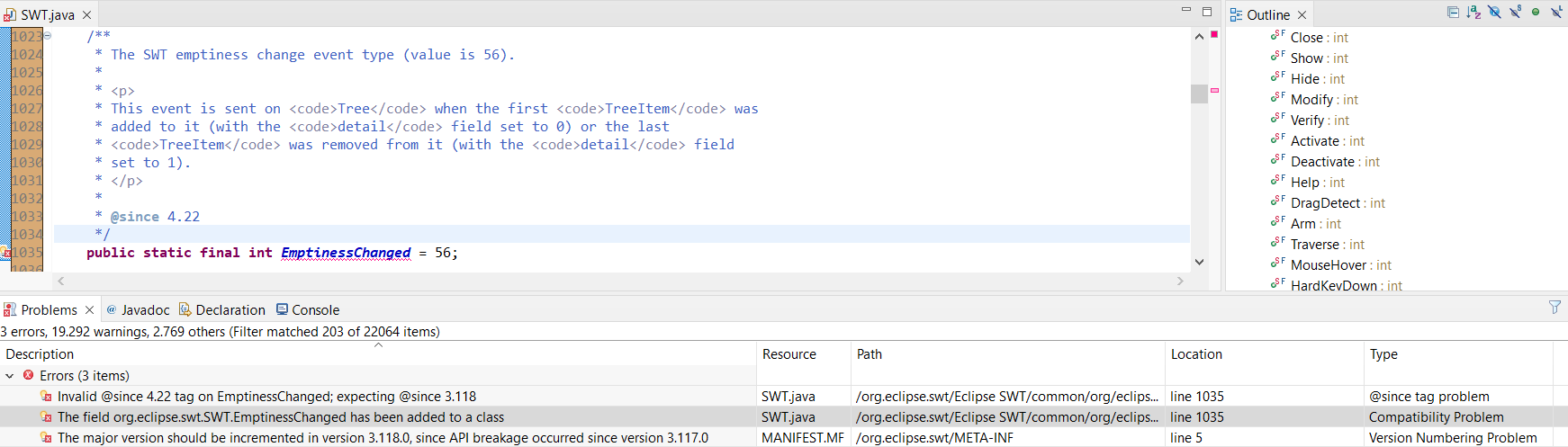Open the Console tab

tap(308, 310)
